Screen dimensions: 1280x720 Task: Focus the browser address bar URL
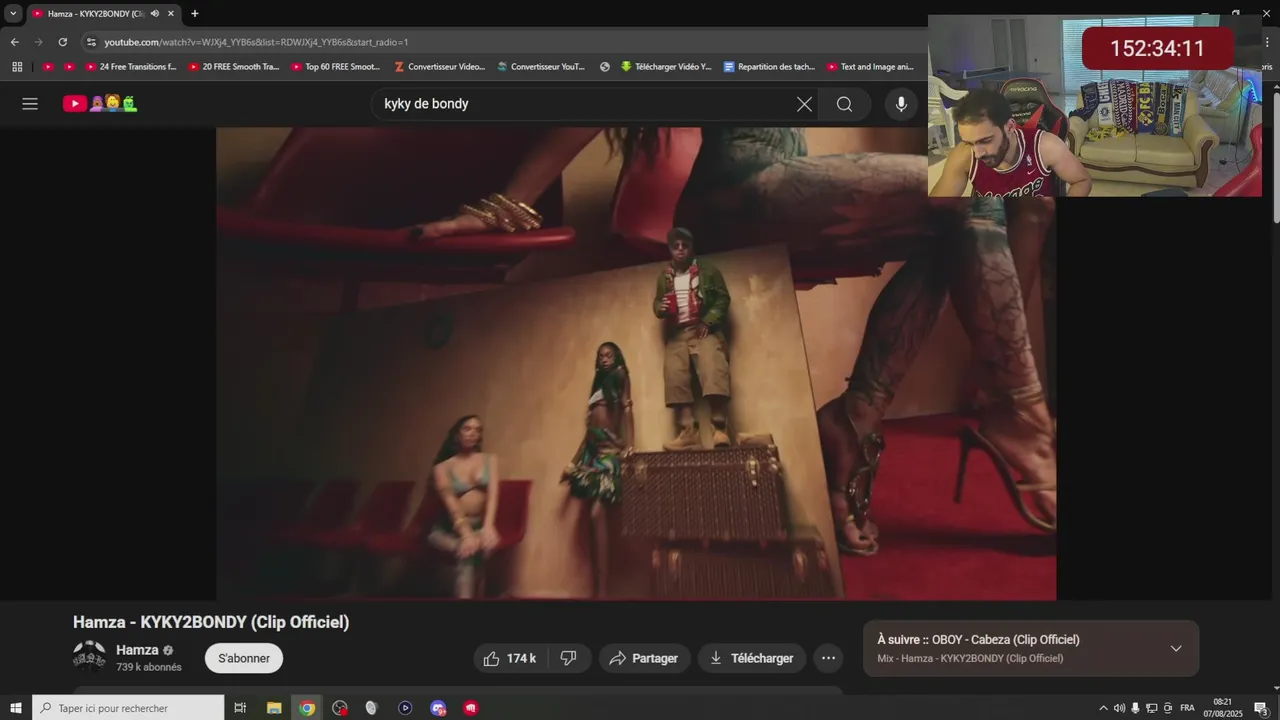click(256, 42)
